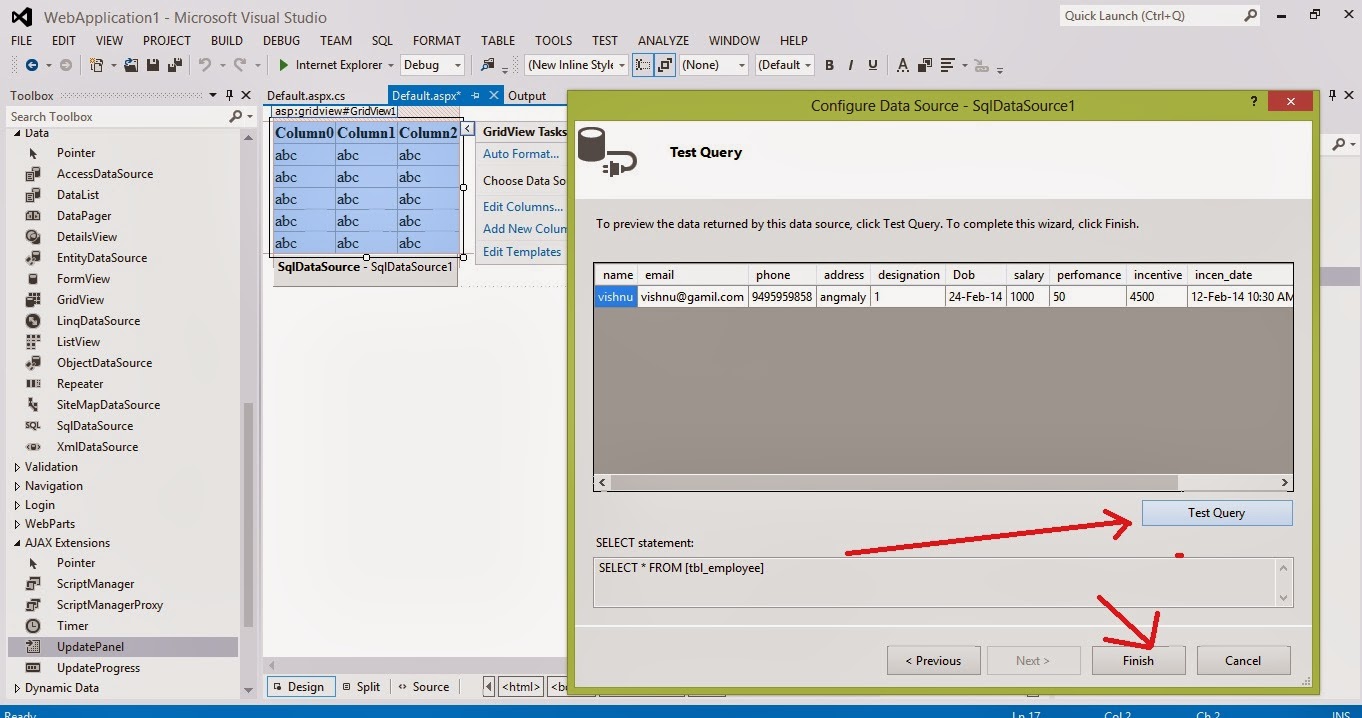Click the horizontal scrollbar of results grid
The image size is (1362, 718).
[895, 483]
